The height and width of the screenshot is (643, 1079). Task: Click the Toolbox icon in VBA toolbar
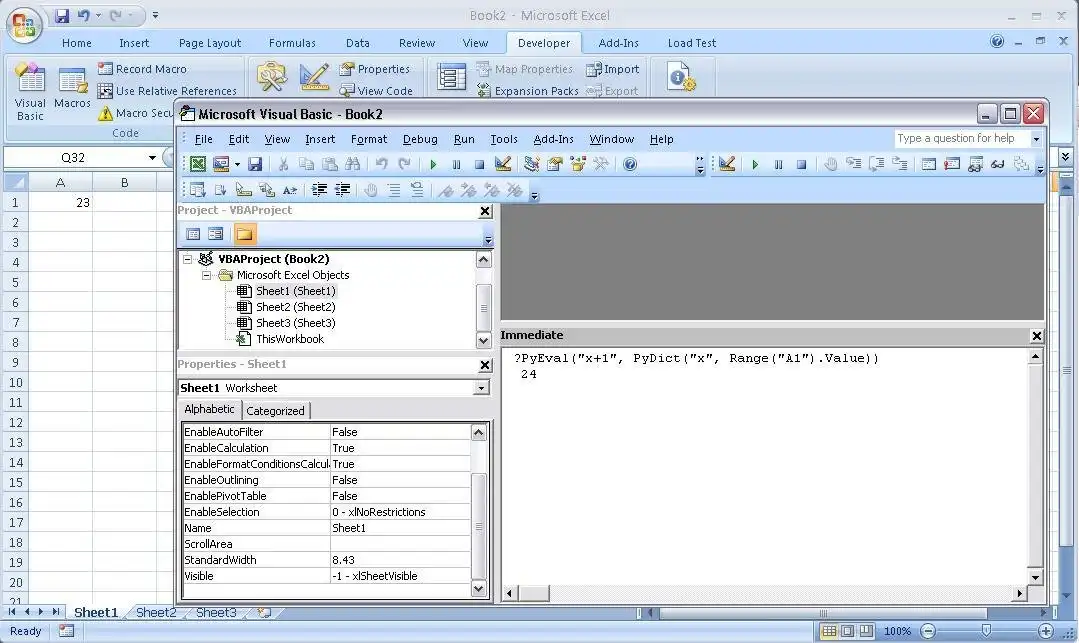(601, 164)
